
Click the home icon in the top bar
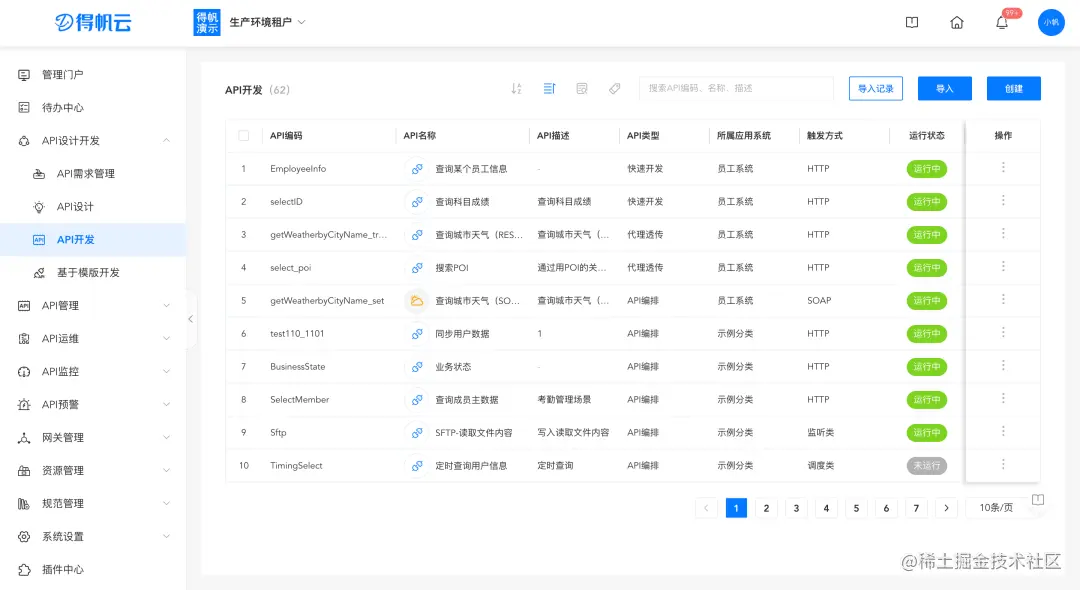[x=956, y=21]
